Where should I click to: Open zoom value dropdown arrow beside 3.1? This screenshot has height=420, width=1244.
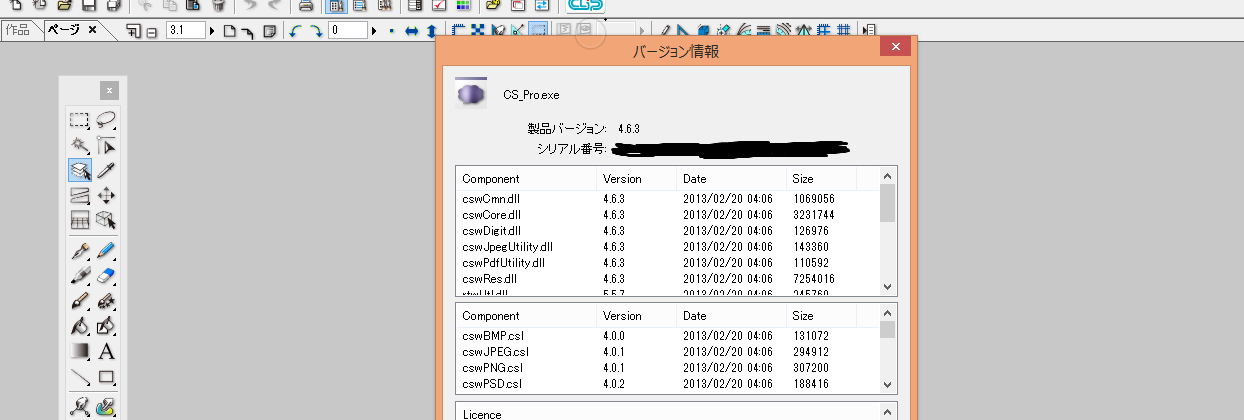(212, 31)
